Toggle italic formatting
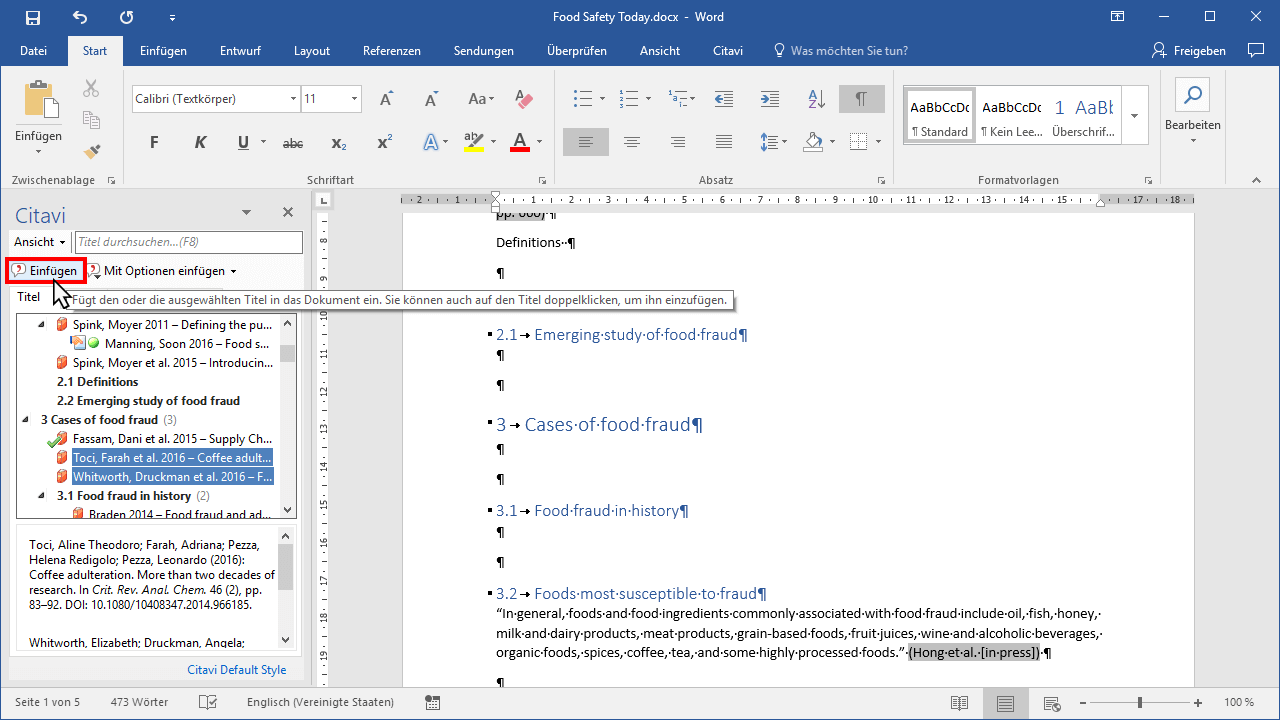Viewport: 1280px width, 720px height. pos(200,143)
